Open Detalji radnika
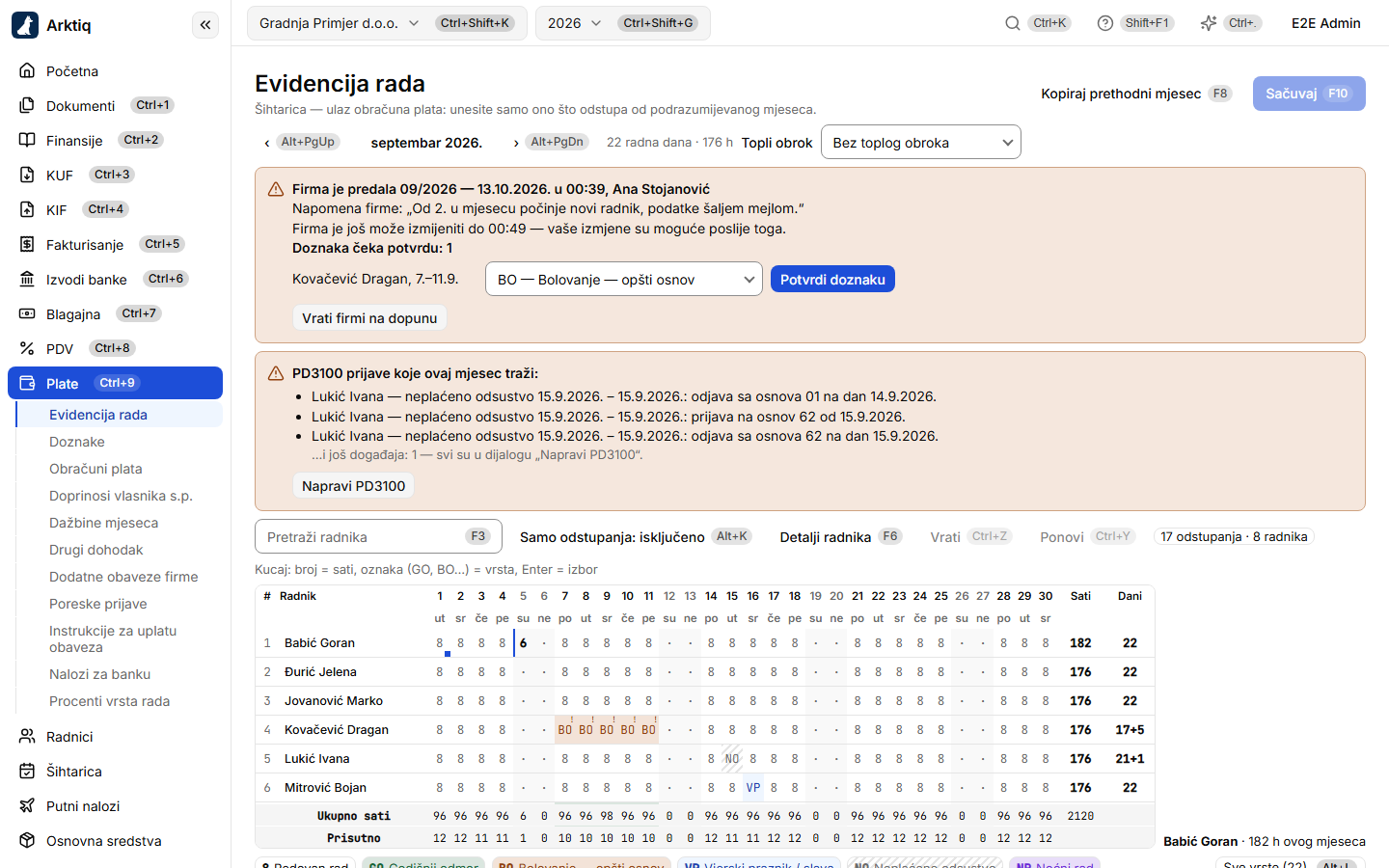This screenshot has width=1389, height=868. (x=841, y=537)
